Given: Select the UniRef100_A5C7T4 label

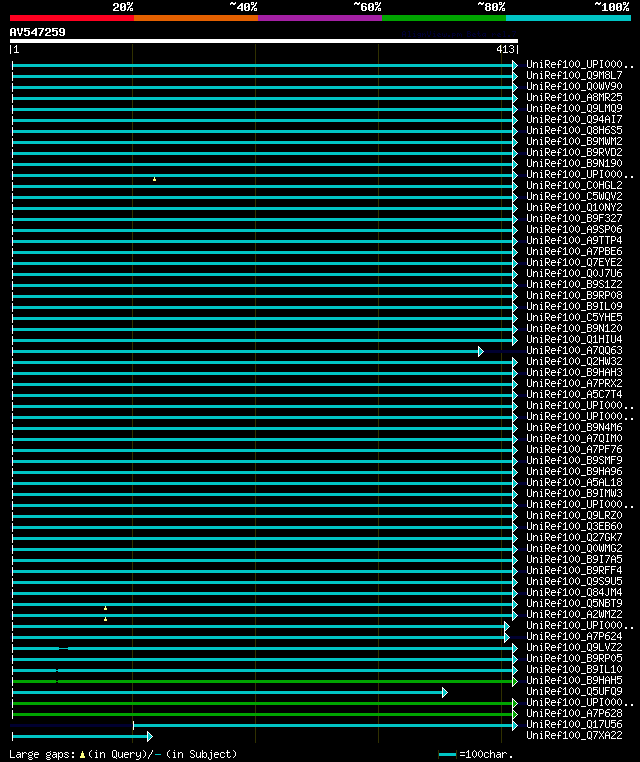Looking at the screenshot, I should coord(574,395).
